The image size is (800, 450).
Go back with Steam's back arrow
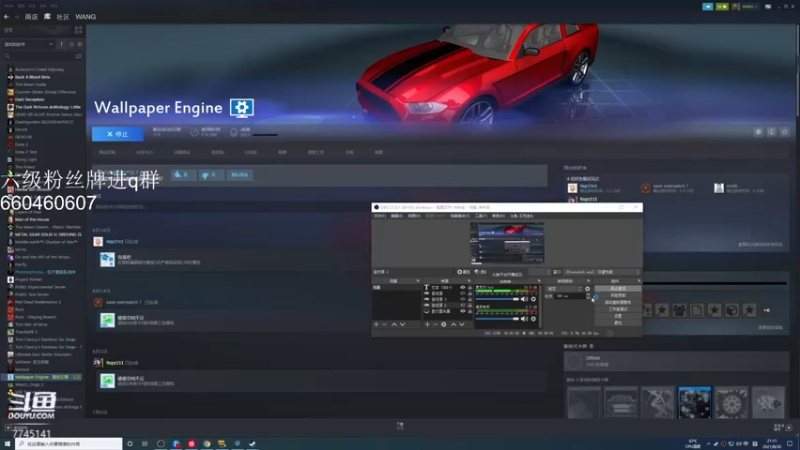click(x=6, y=17)
